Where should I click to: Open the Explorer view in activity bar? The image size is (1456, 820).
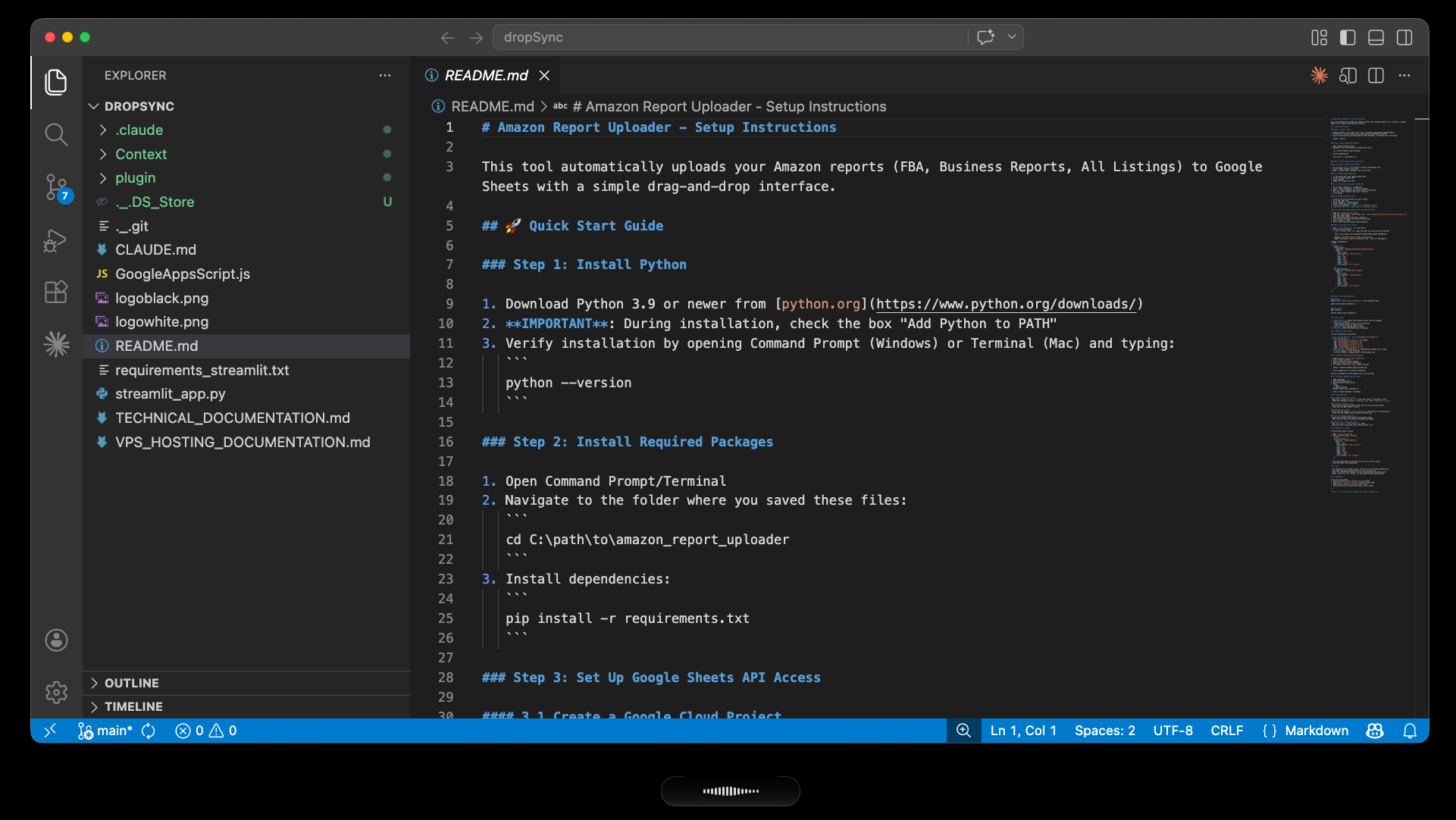pyautogui.click(x=56, y=82)
